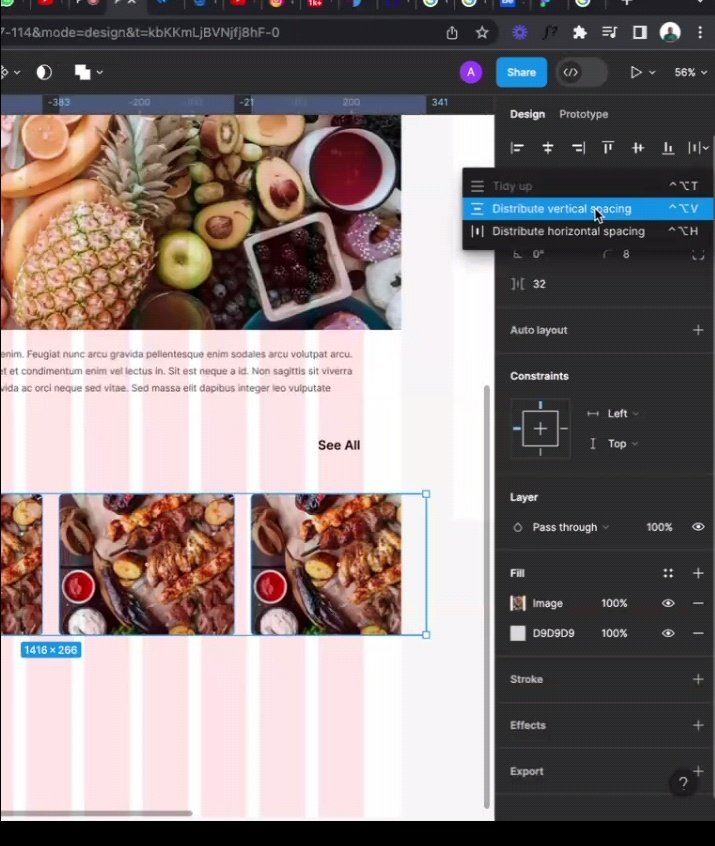Click the boolean union shapes icon
Image resolution: width=715 pixels, height=846 pixels.
click(x=83, y=72)
